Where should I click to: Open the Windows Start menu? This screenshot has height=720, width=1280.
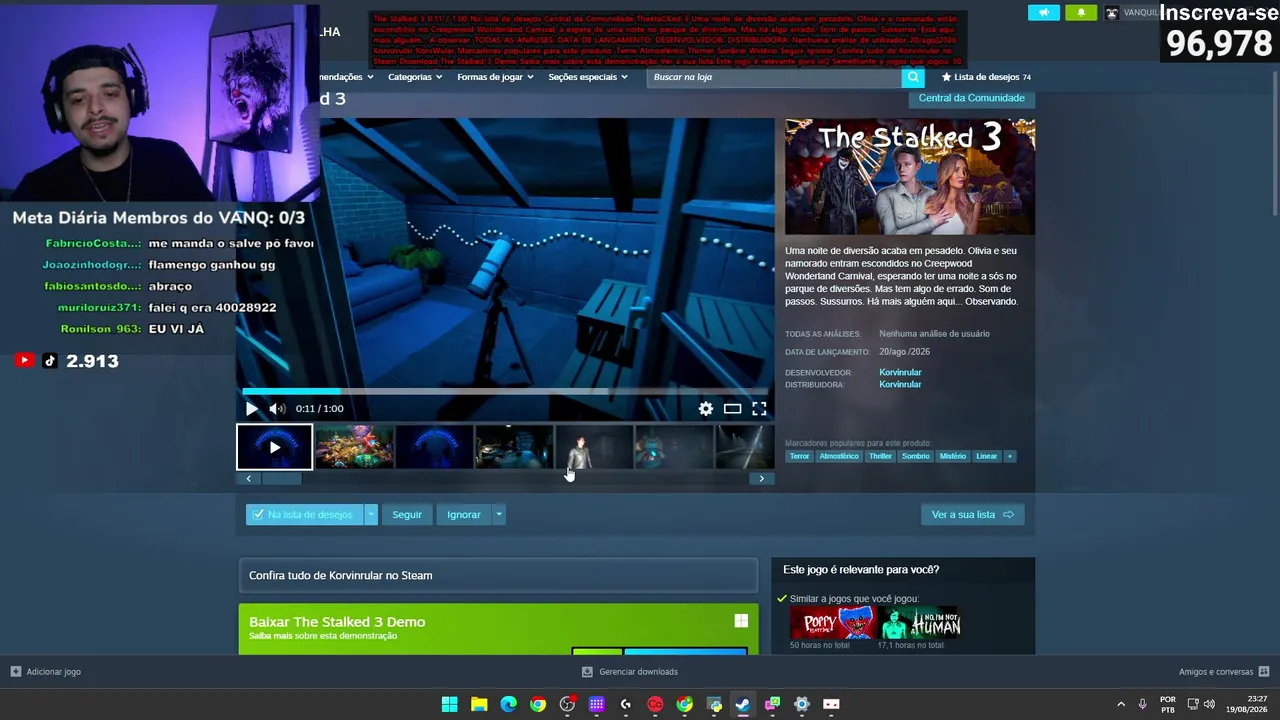tap(450, 704)
